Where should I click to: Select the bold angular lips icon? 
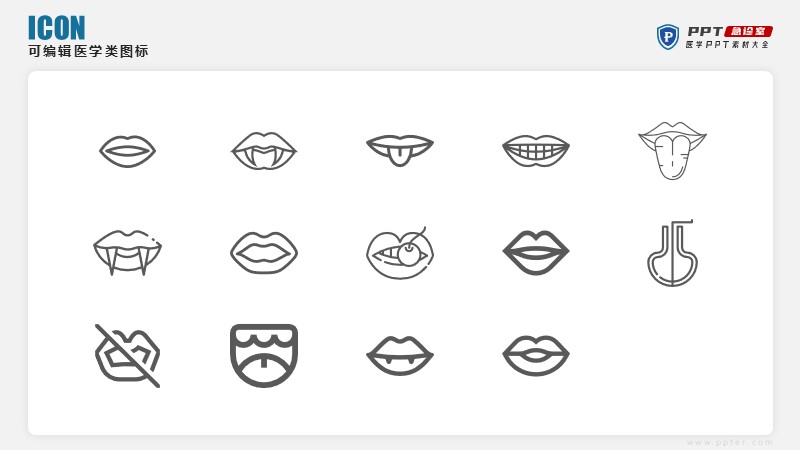[x=536, y=253]
